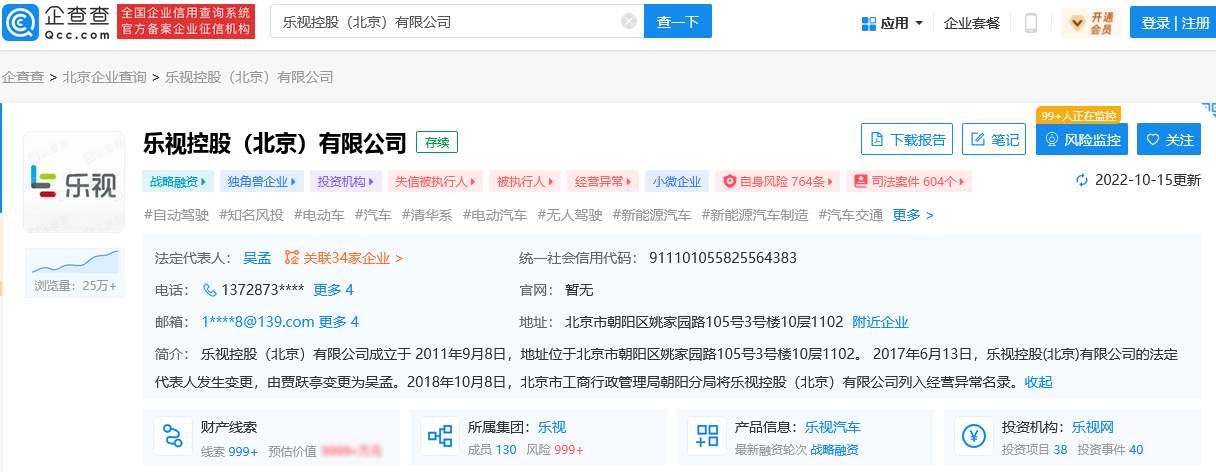Click the #汽车交通 hashtag

click(851, 215)
